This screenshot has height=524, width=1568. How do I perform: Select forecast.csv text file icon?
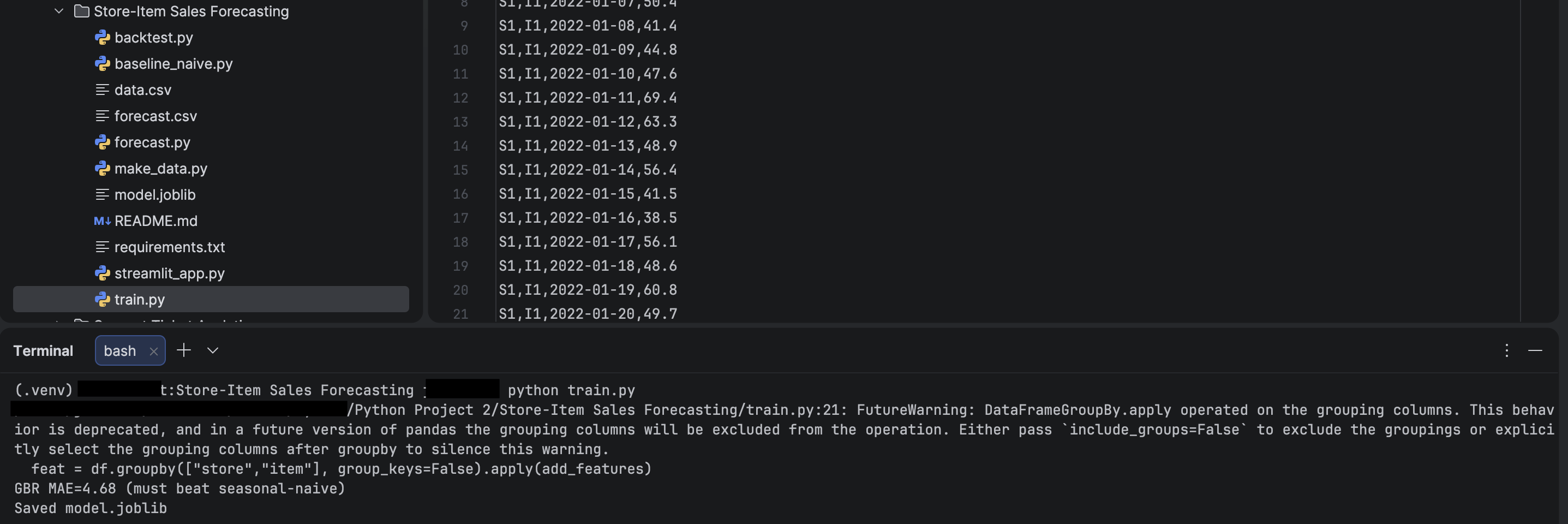102,116
